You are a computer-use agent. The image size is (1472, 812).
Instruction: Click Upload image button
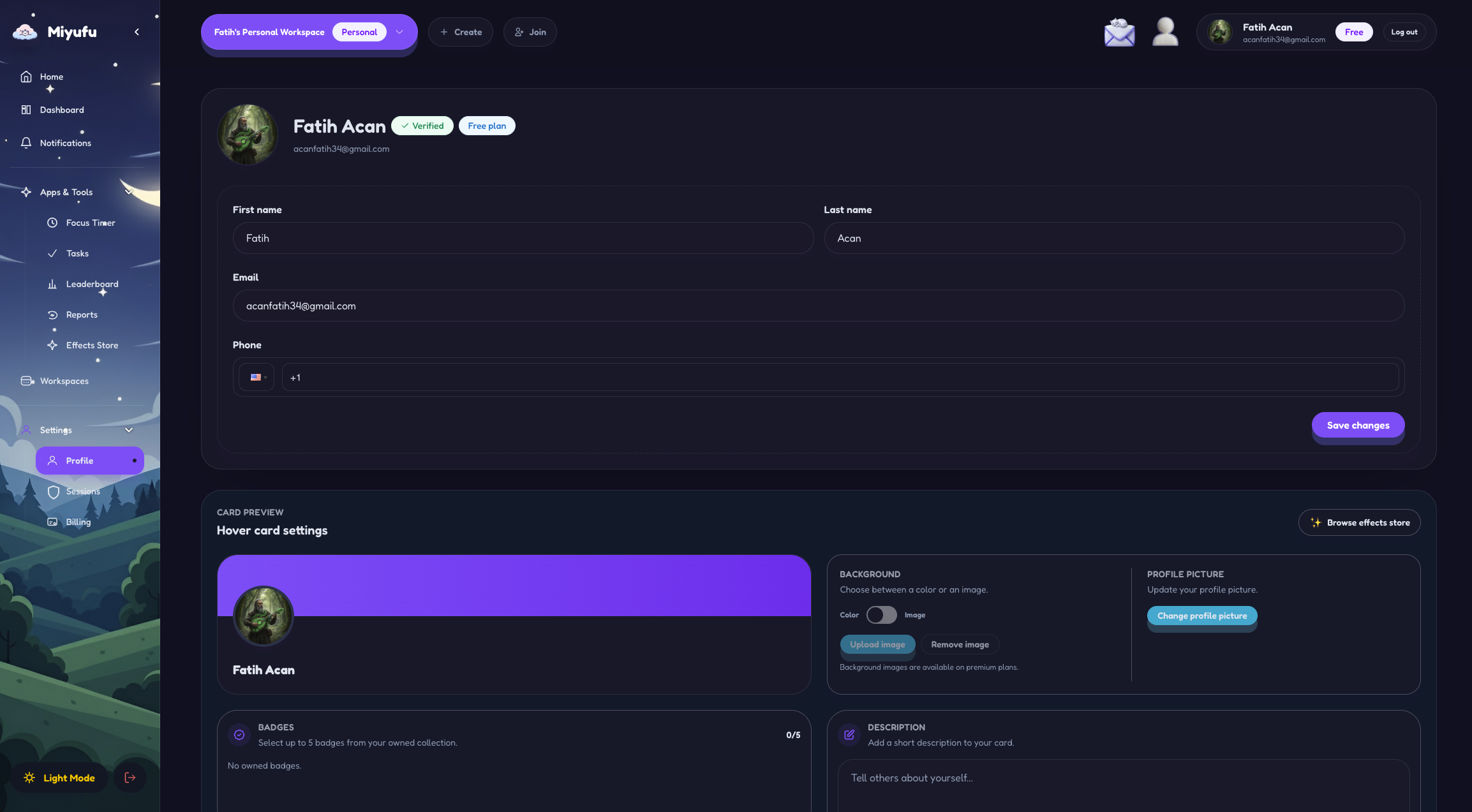click(877, 644)
